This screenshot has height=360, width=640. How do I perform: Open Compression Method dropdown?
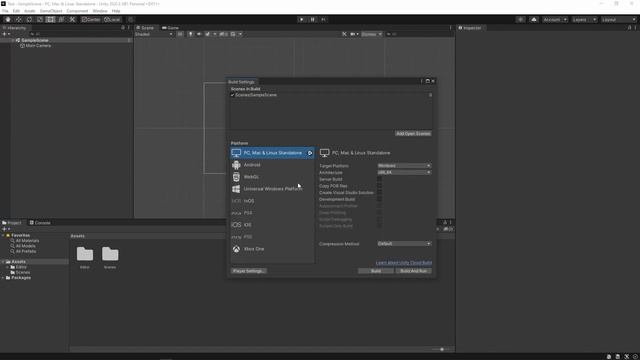(404, 244)
